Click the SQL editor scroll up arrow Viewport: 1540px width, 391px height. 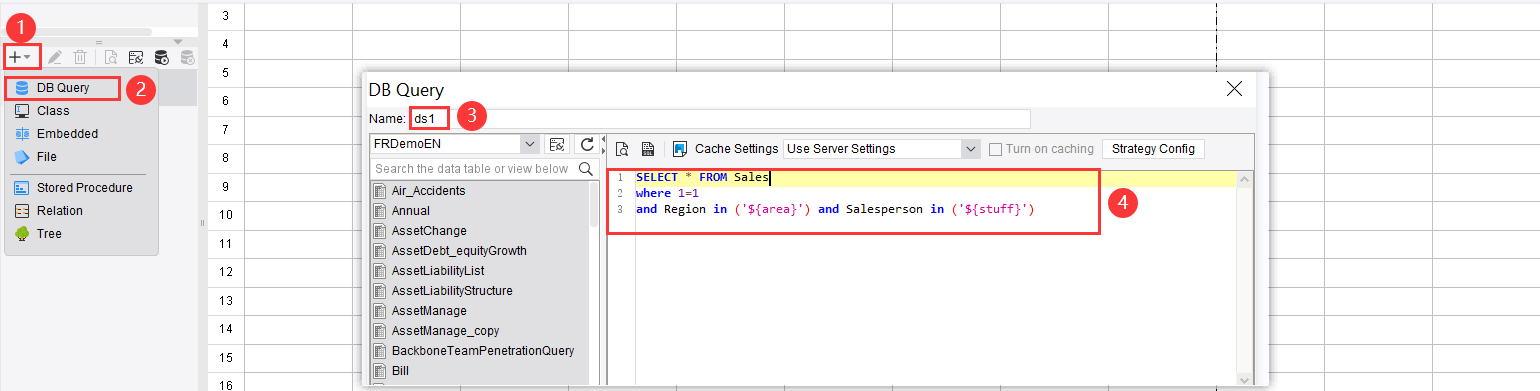(1244, 180)
